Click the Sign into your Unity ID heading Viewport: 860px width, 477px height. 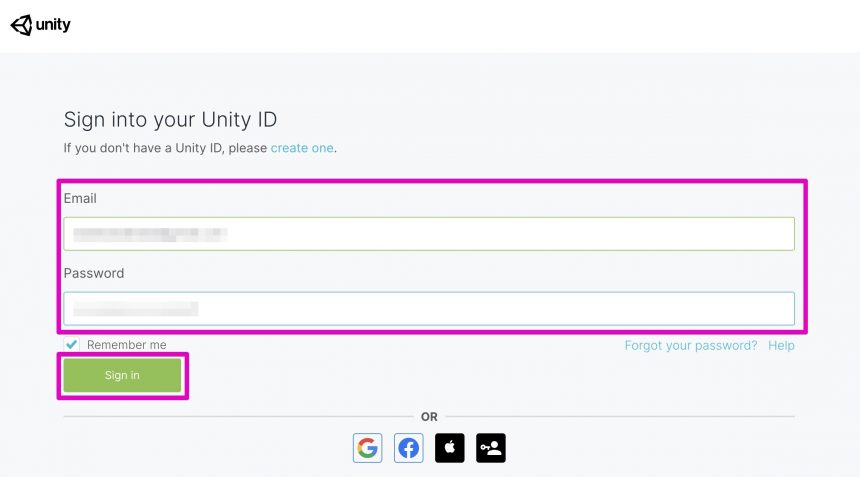coord(170,120)
